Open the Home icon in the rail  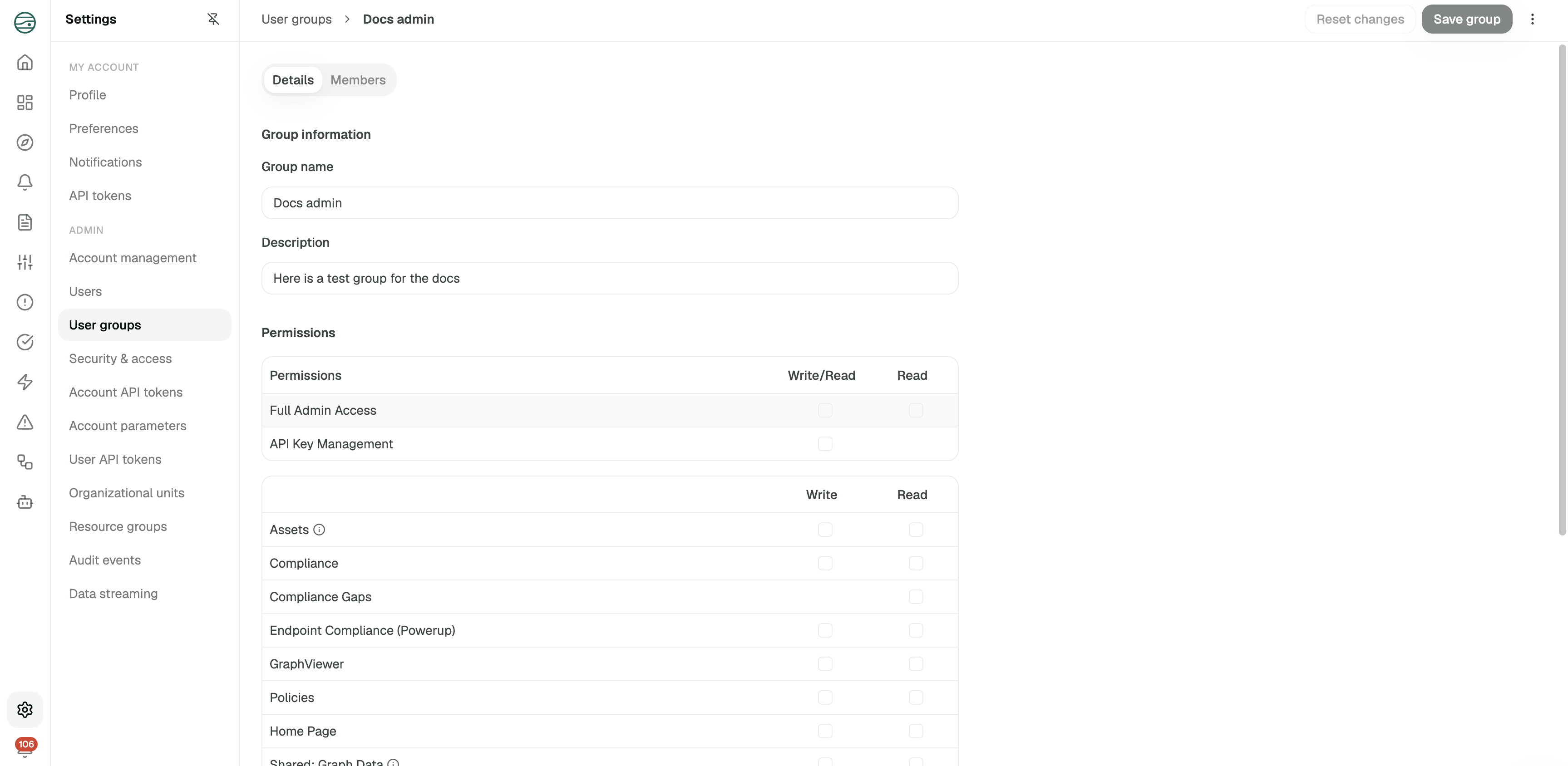click(x=25, y=62)
